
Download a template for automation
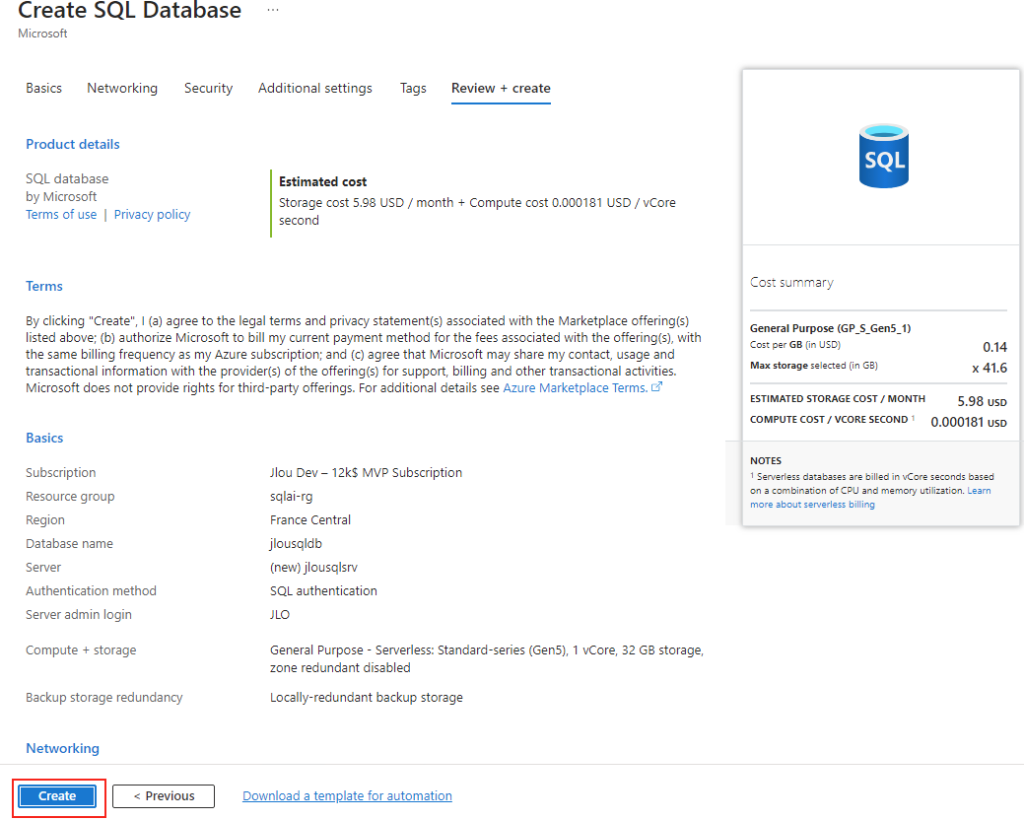(x=347, y=796)
